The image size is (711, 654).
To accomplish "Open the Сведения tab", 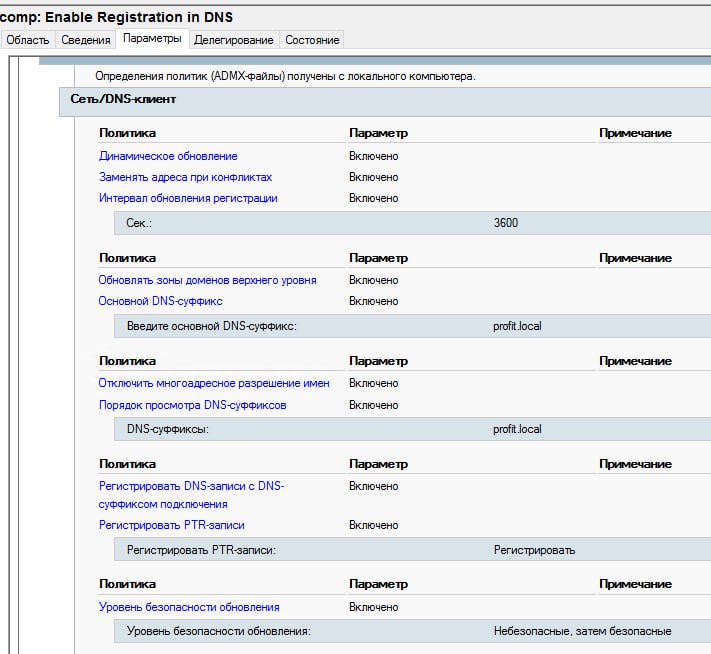I will (x=86, y=40).
